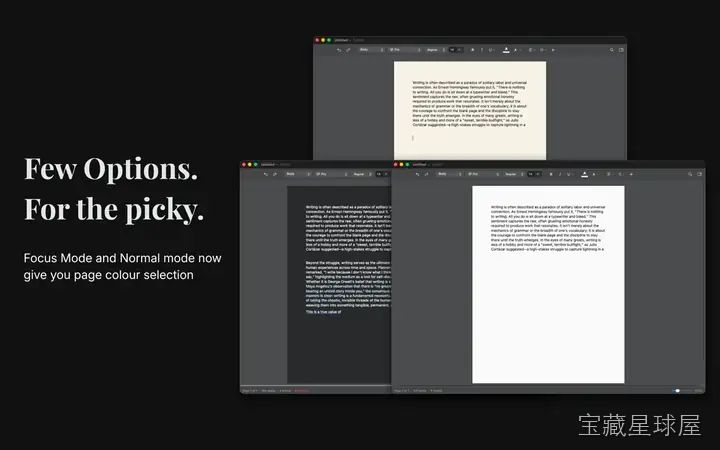This screenshot has width=720, height=450.
Task: Open Regular weight dropdown in left window
Action: pos(362,174)
